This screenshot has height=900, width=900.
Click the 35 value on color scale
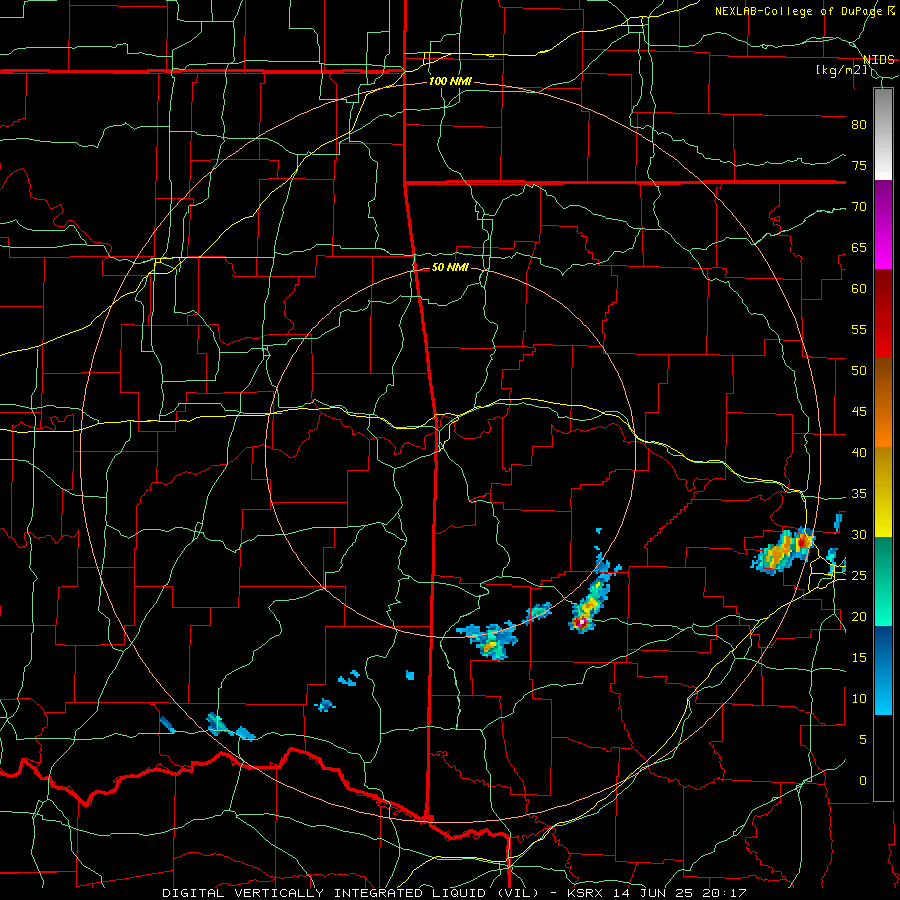(x=859, y=494)
